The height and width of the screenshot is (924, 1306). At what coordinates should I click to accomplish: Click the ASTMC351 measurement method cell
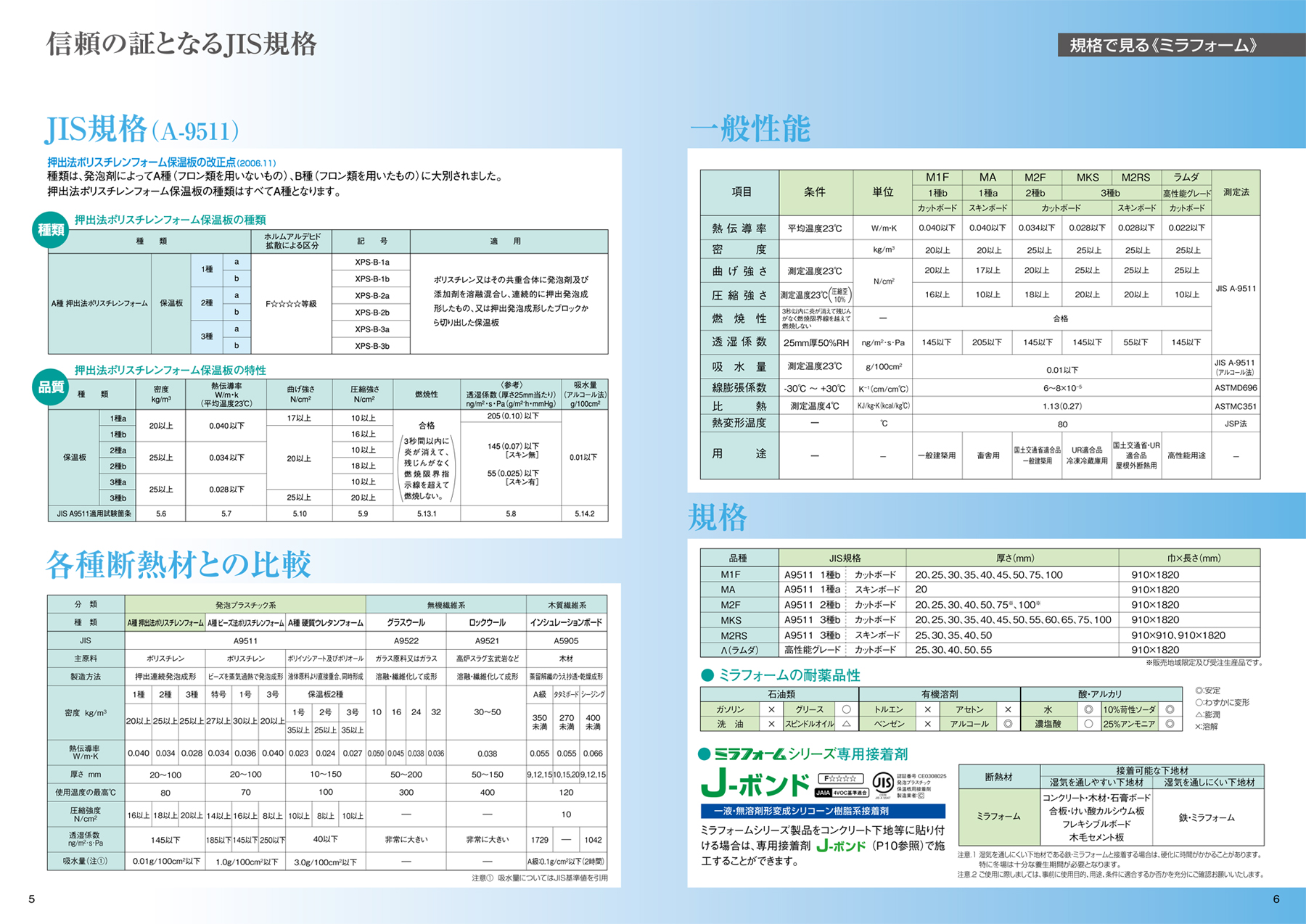pos(1236,406)
